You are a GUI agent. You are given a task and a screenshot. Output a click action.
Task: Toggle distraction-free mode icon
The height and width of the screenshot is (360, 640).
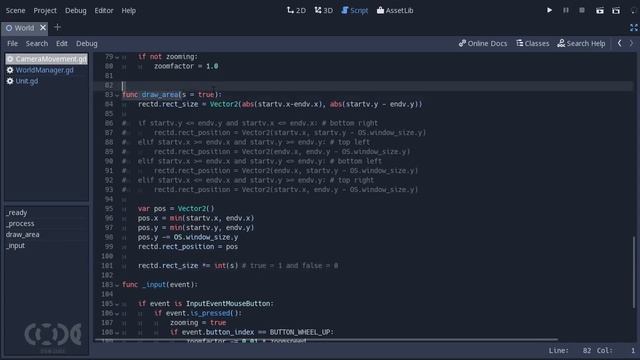point(633,27)
